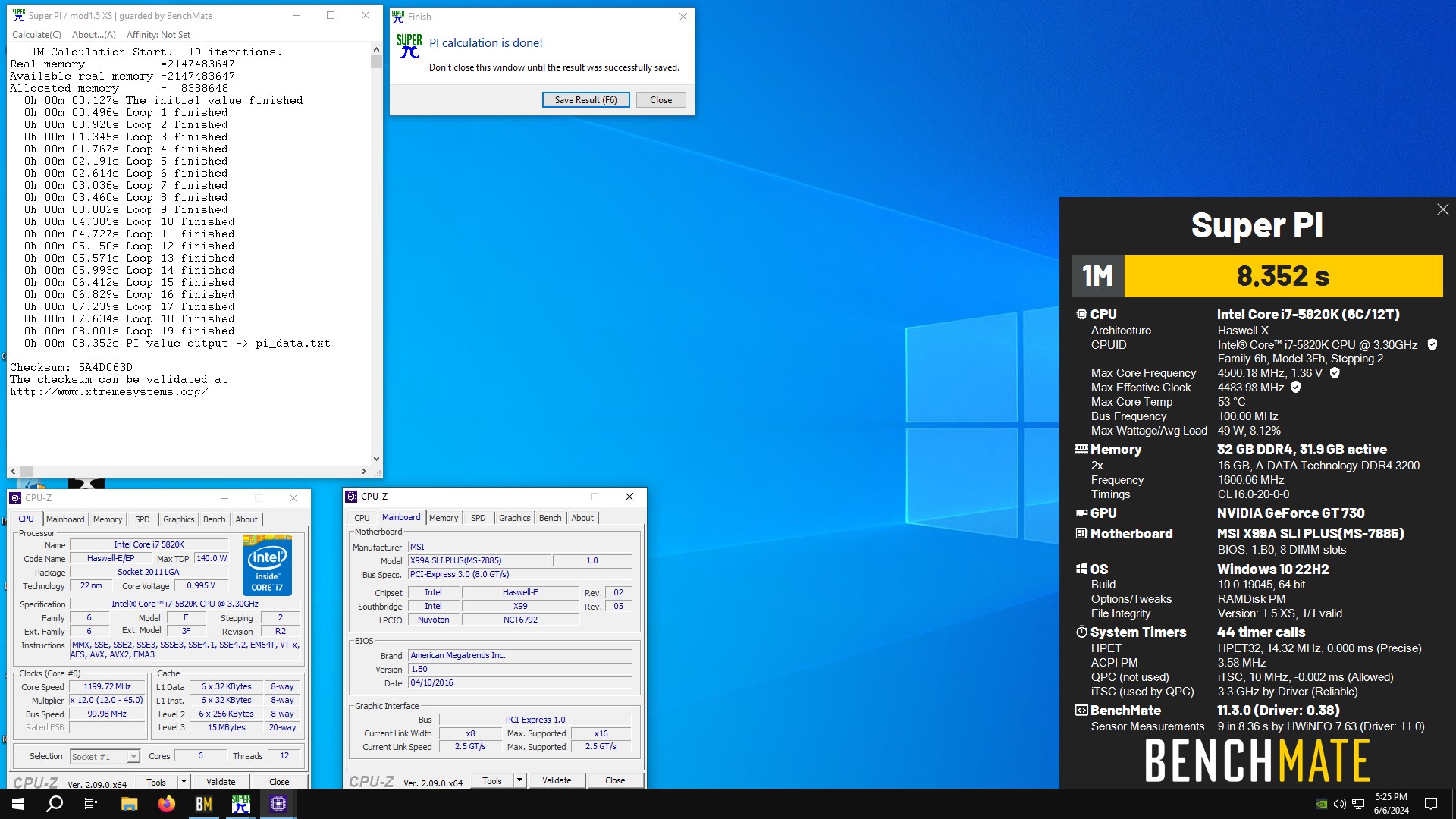
Task: Click Tools button in right CPU-Z
Action: coord(492,780)
